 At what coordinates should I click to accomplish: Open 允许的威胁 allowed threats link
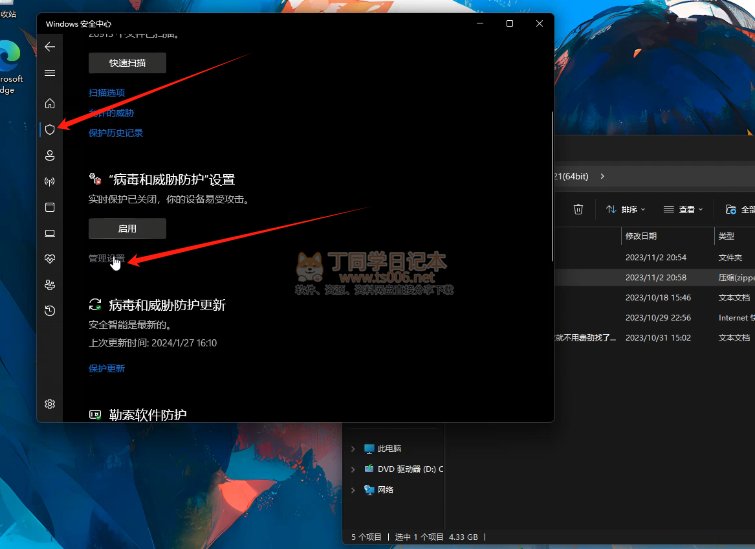[111, 113]
